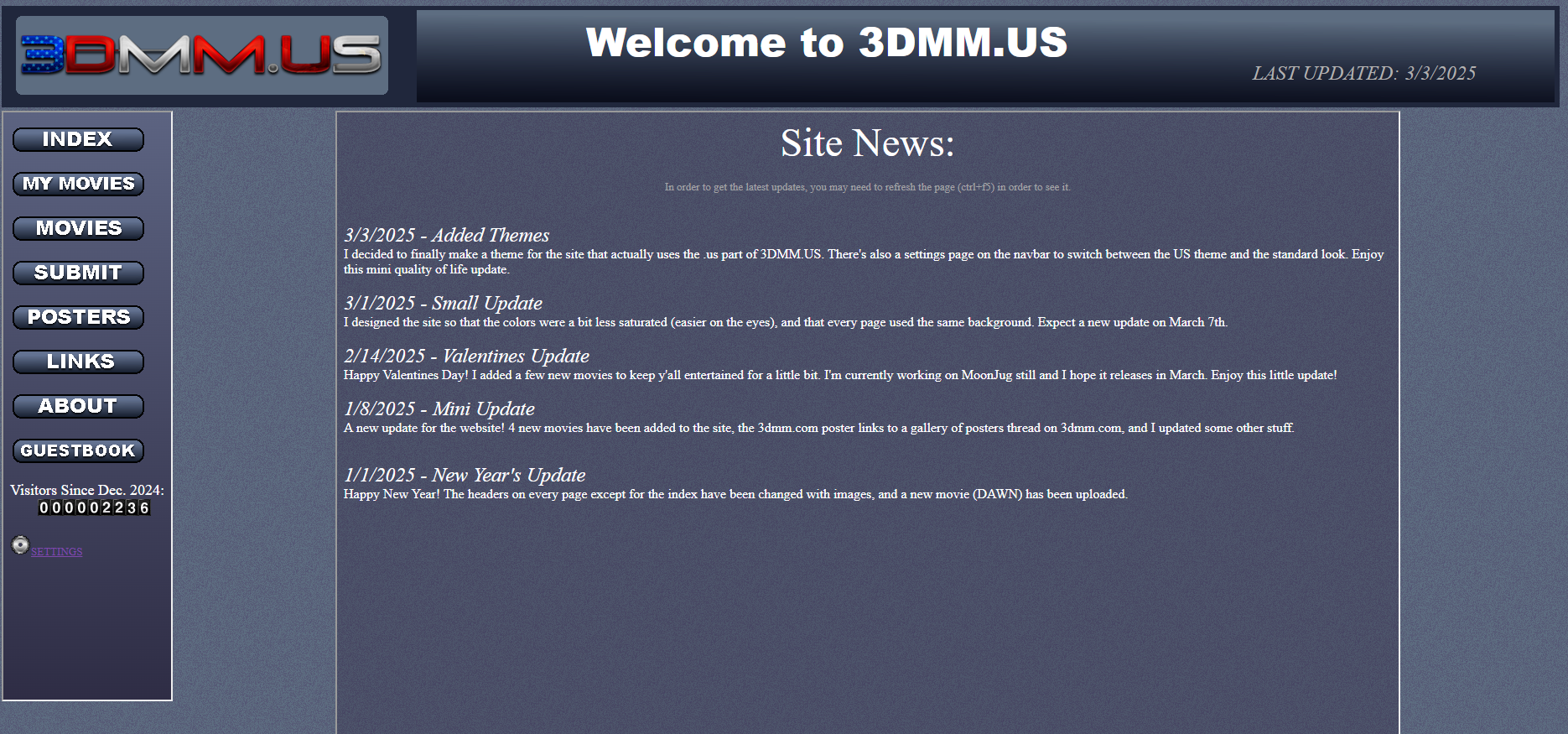Visit the ABOUT page
This screenshot has height=734, width=1568.
pos(78,406)
